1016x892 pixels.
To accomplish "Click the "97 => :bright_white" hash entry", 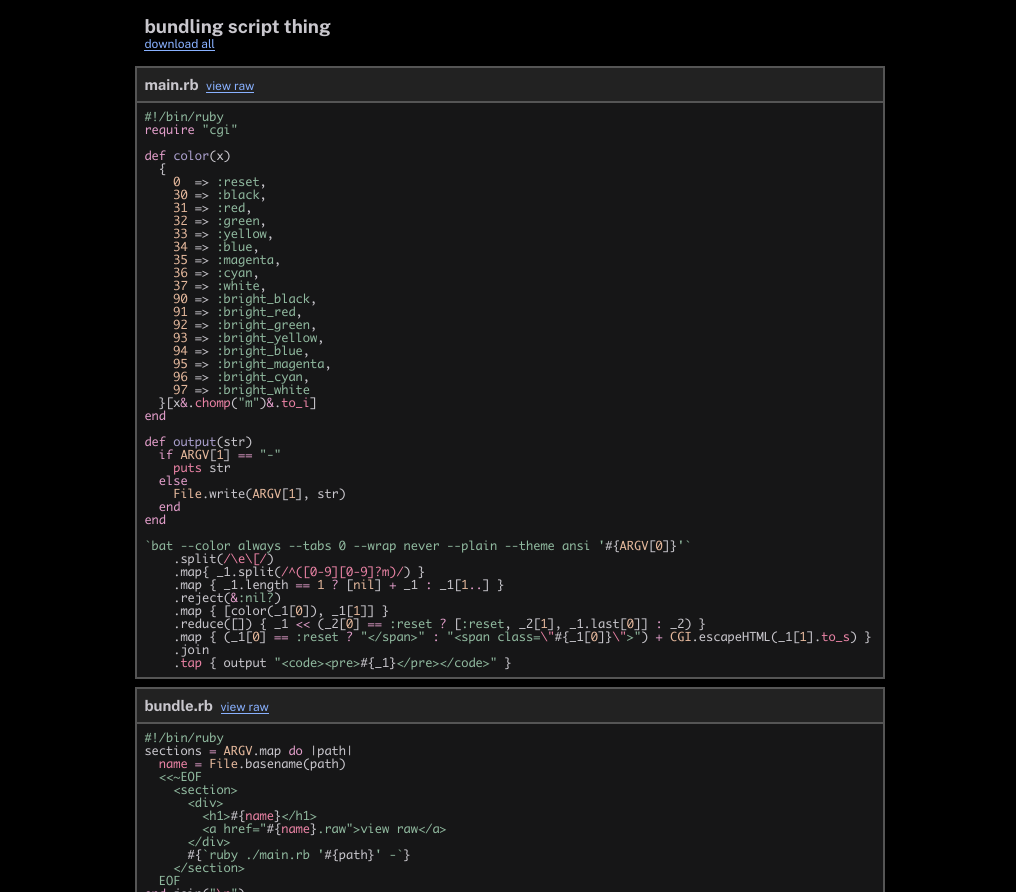I will (x=241, y=390).
